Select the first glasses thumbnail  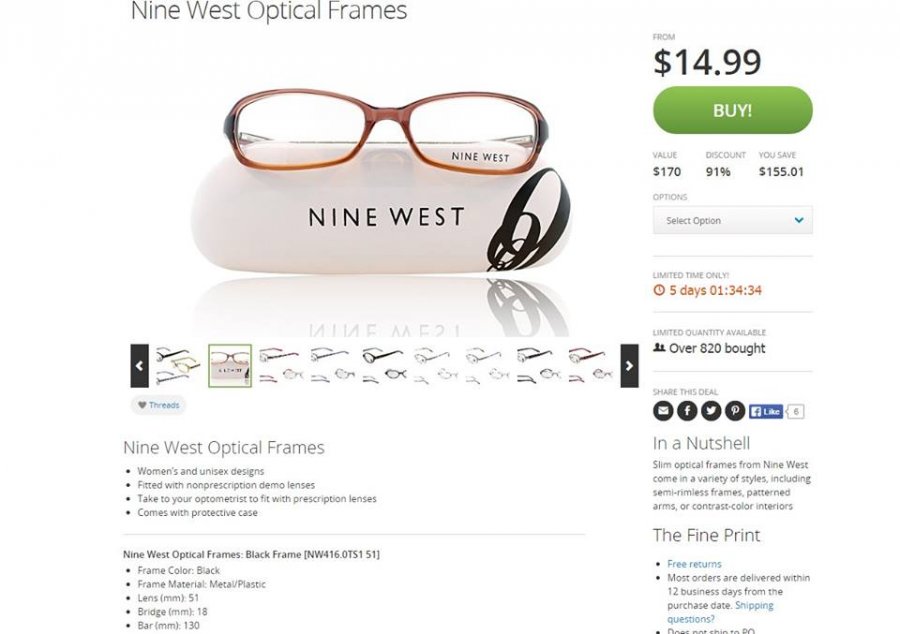tap(178, 366)
